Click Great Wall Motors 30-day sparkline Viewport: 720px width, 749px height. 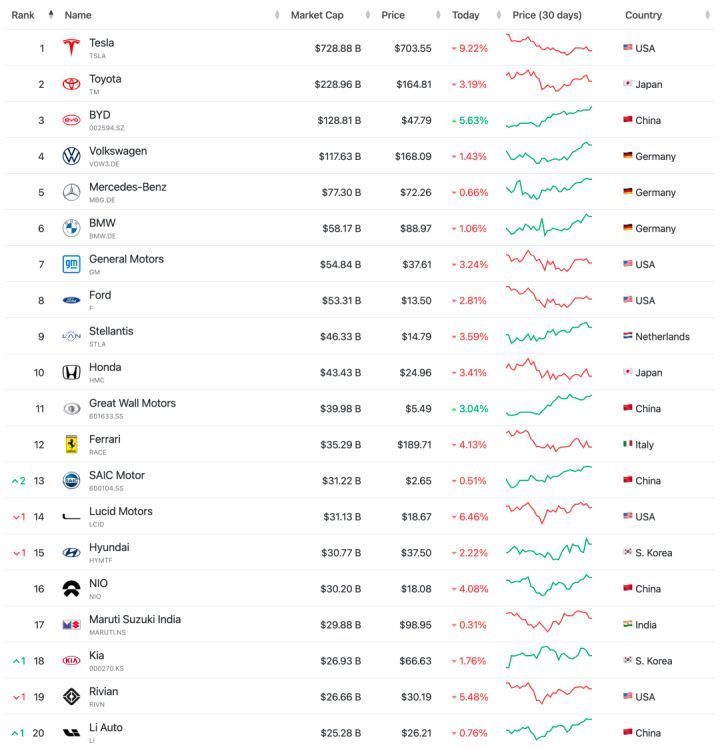548,406
